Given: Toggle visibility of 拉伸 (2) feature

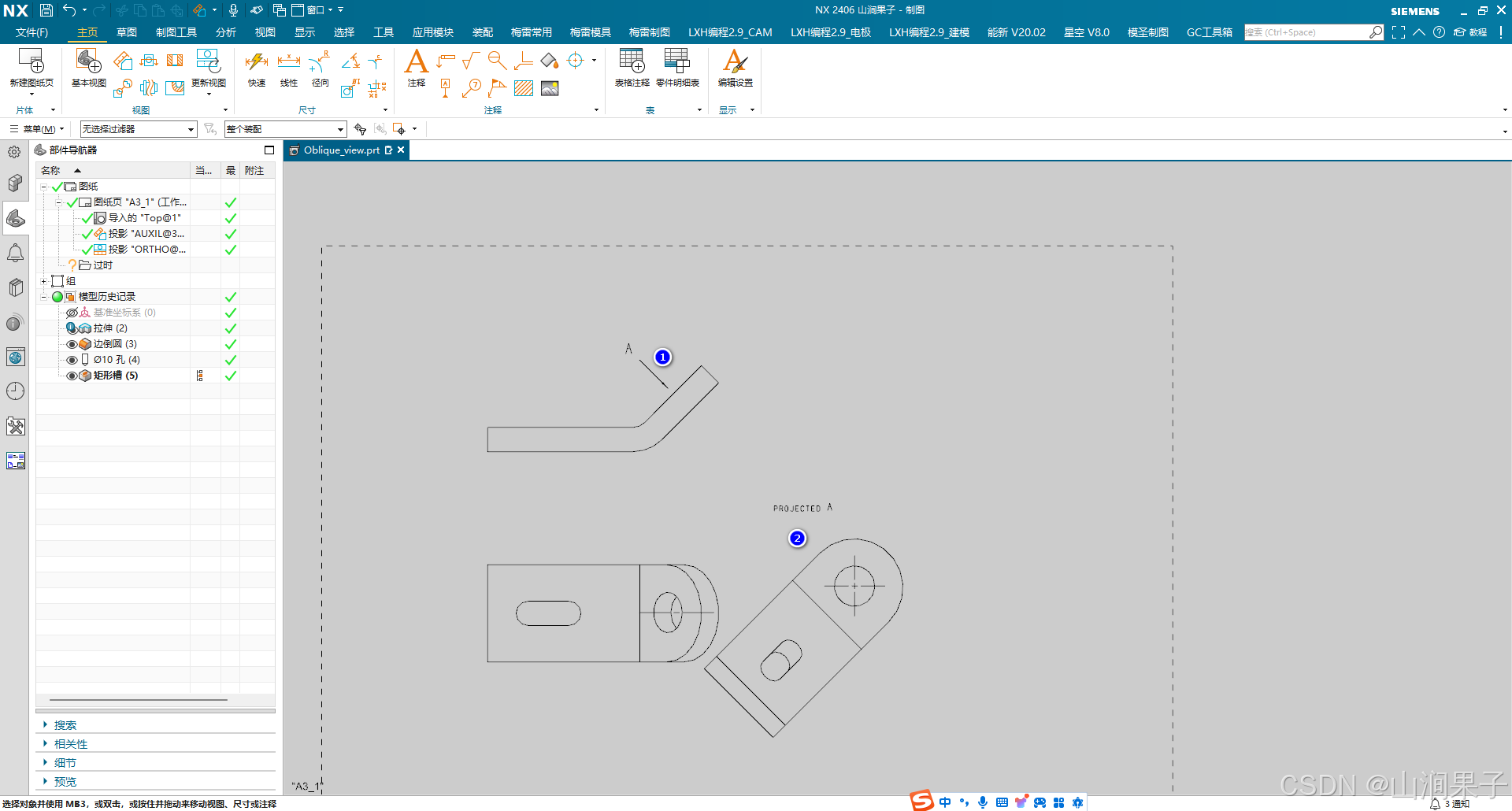Looking at the screenshot, I should coord(72,328).
